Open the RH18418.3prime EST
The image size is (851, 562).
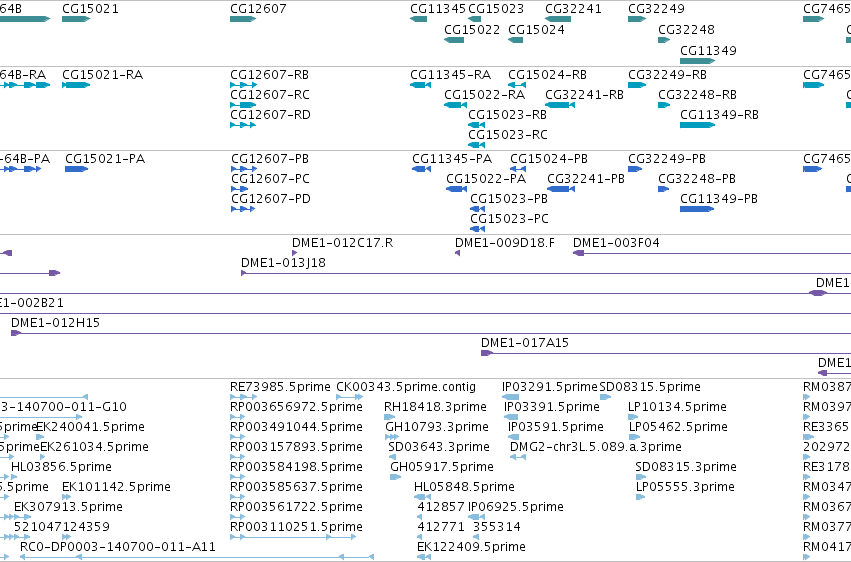(390, 417)
